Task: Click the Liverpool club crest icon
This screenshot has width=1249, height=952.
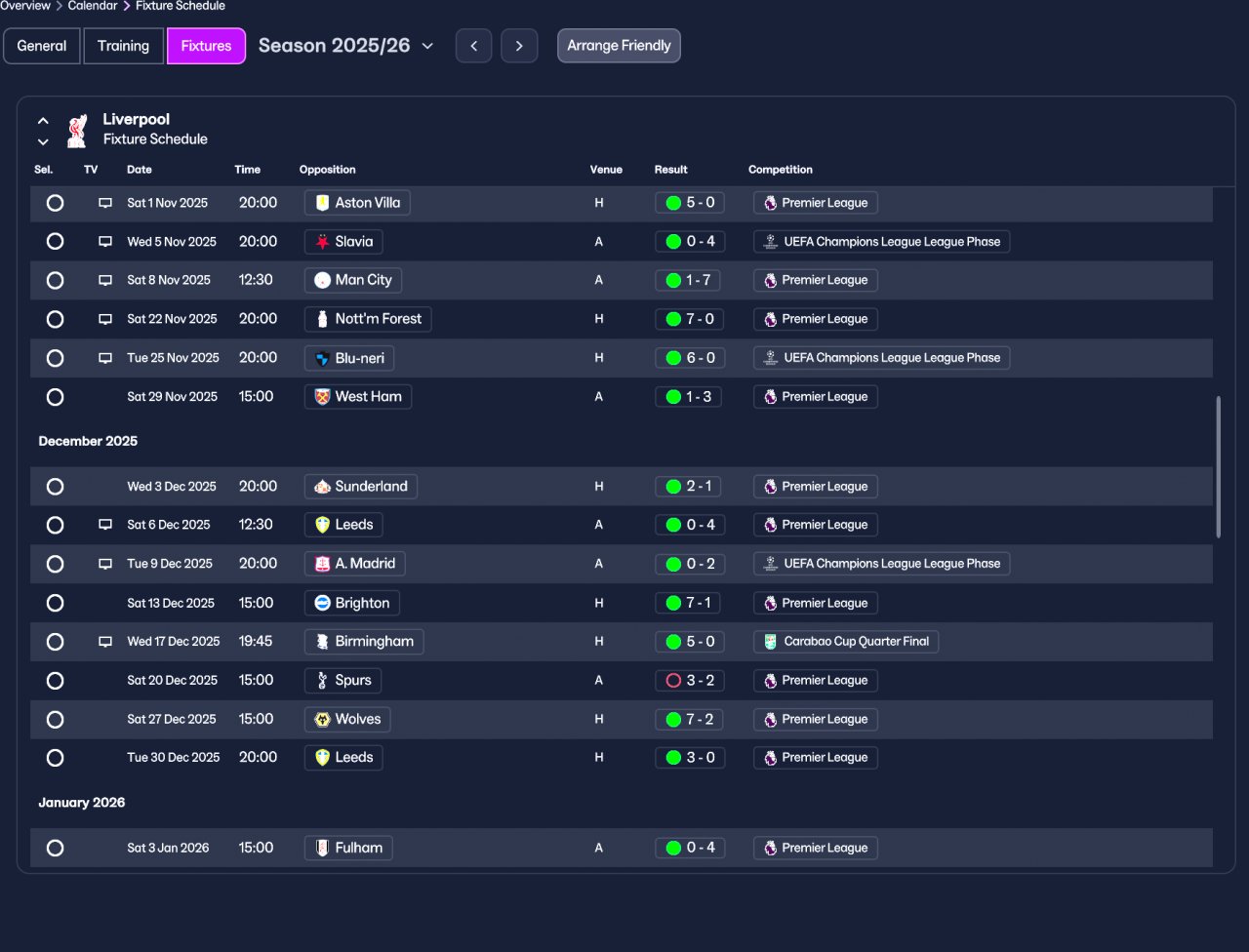Action: (77, 130)
